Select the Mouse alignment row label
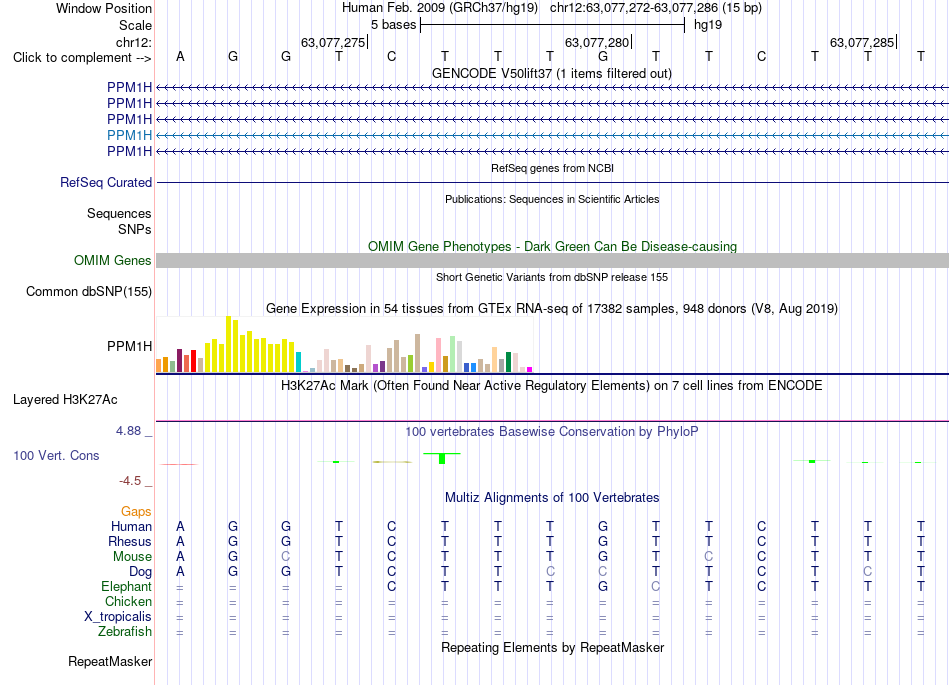 (132, 557)
